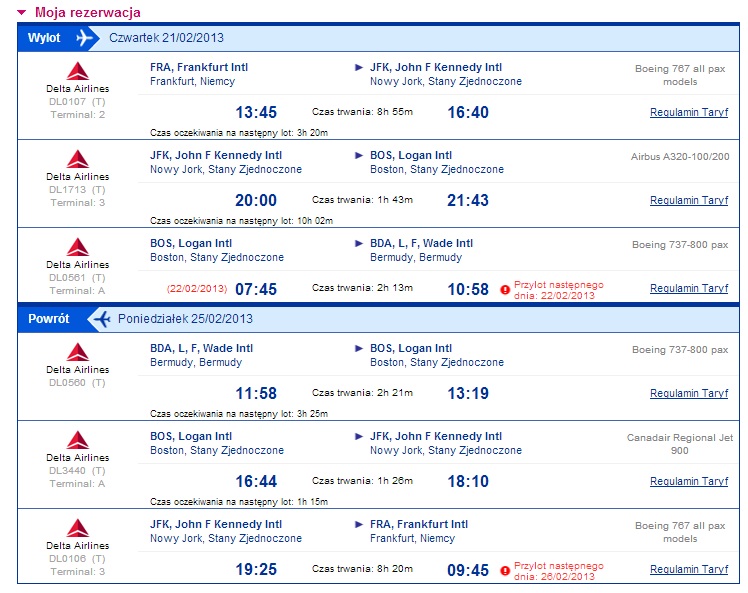Open Regulamin Taryf for FRA to JFK flight
The height and width of the screenshot is (593, 748).
689,112
